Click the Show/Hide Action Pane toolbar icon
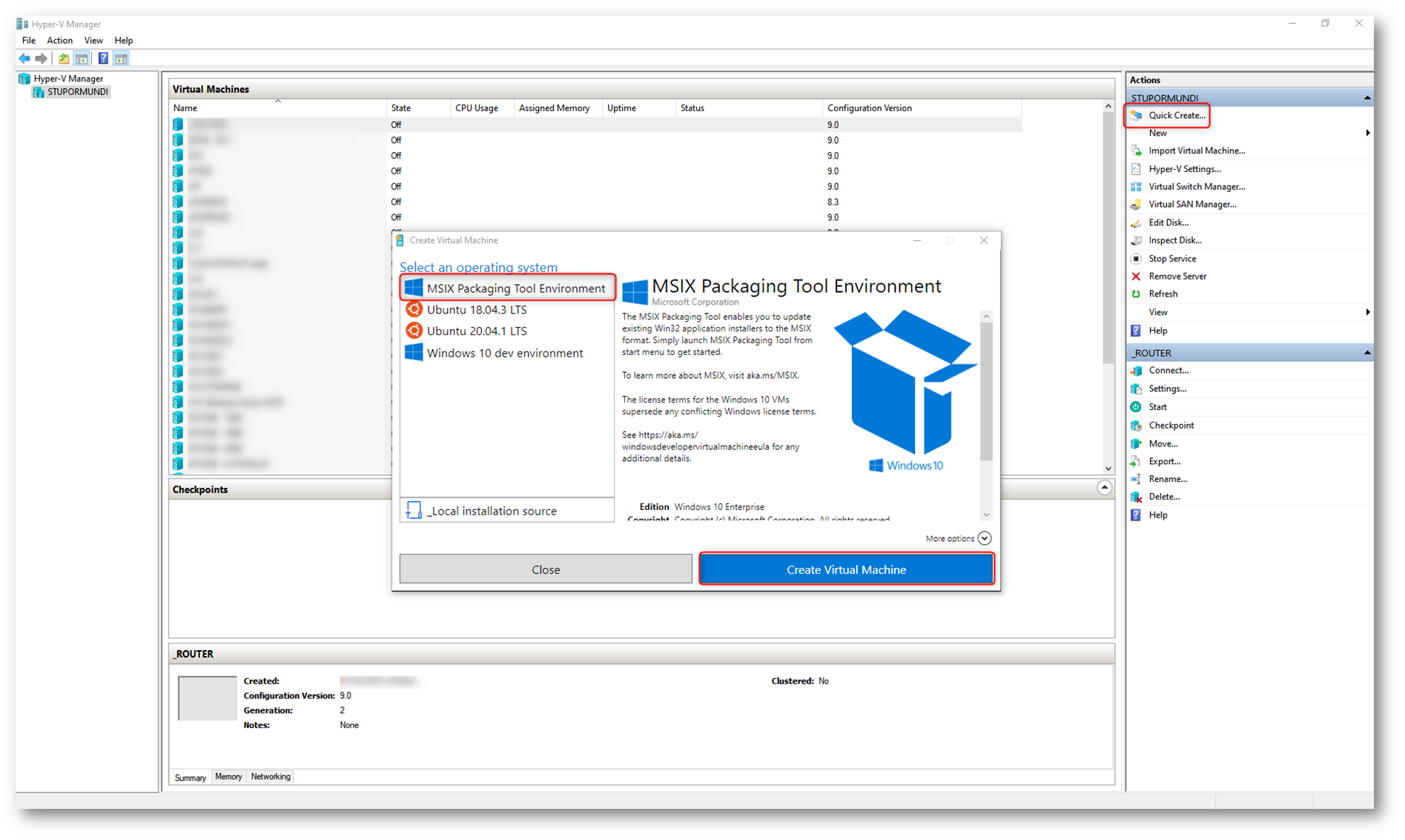 tap(122, 59)
